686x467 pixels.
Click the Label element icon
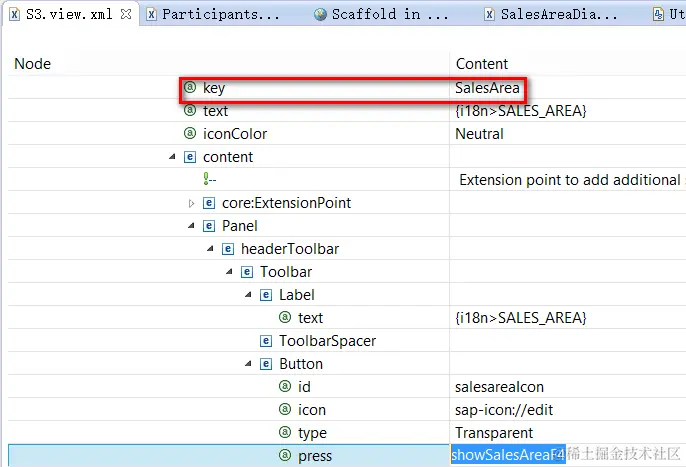coord(266,295)
